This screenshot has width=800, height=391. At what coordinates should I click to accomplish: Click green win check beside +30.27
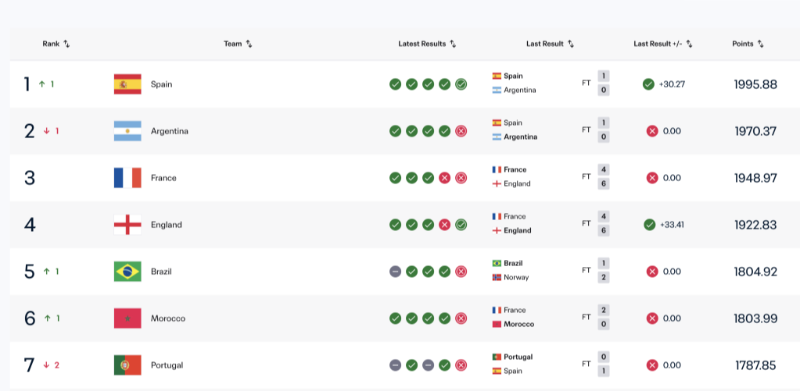click(x=648, y=84)
